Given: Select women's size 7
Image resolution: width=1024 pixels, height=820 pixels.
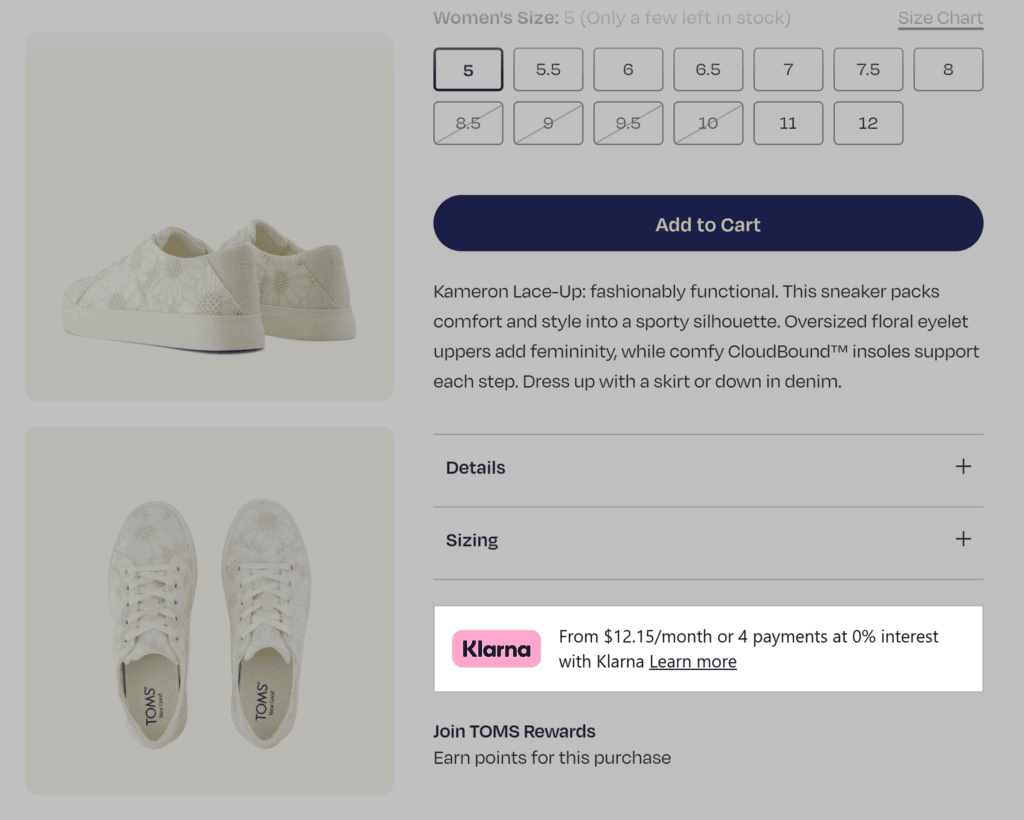Looking at the screenshot, I should tap(788, 69).
